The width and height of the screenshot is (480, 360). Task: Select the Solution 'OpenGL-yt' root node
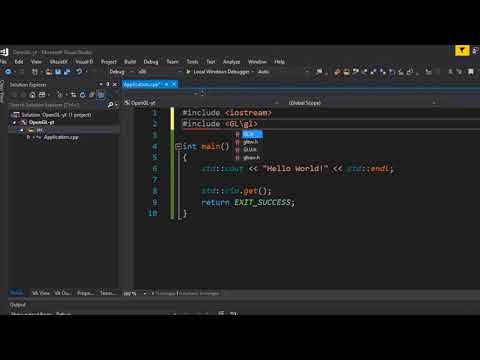(56, 115)
